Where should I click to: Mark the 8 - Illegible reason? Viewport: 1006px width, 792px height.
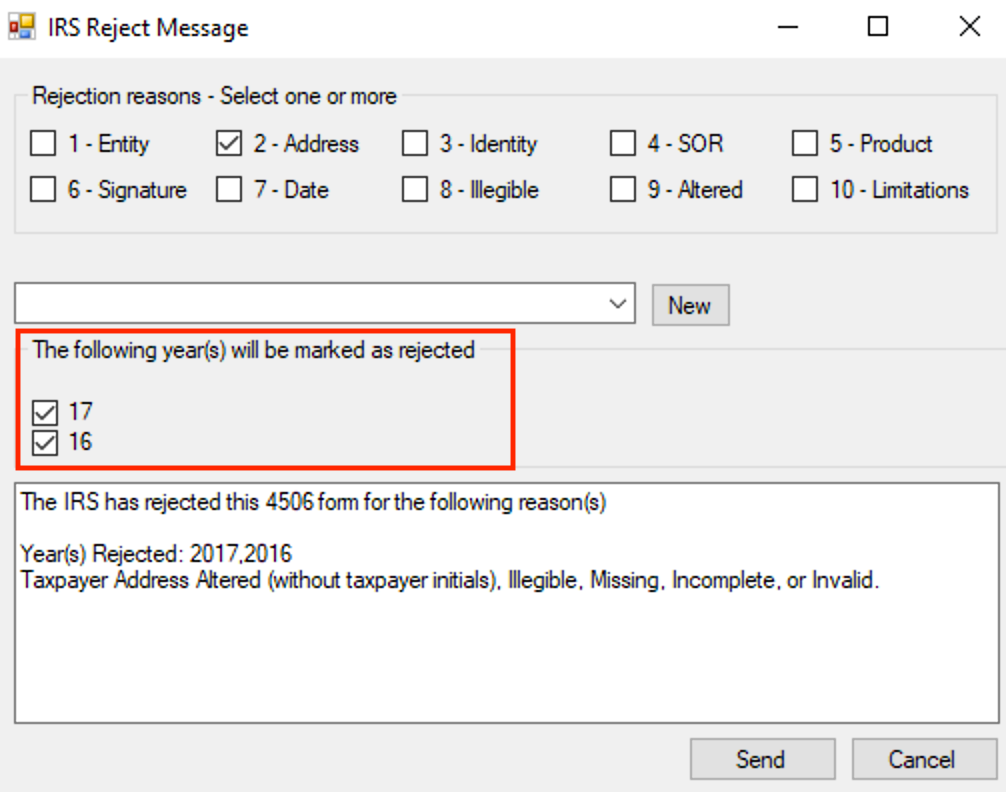415,189
